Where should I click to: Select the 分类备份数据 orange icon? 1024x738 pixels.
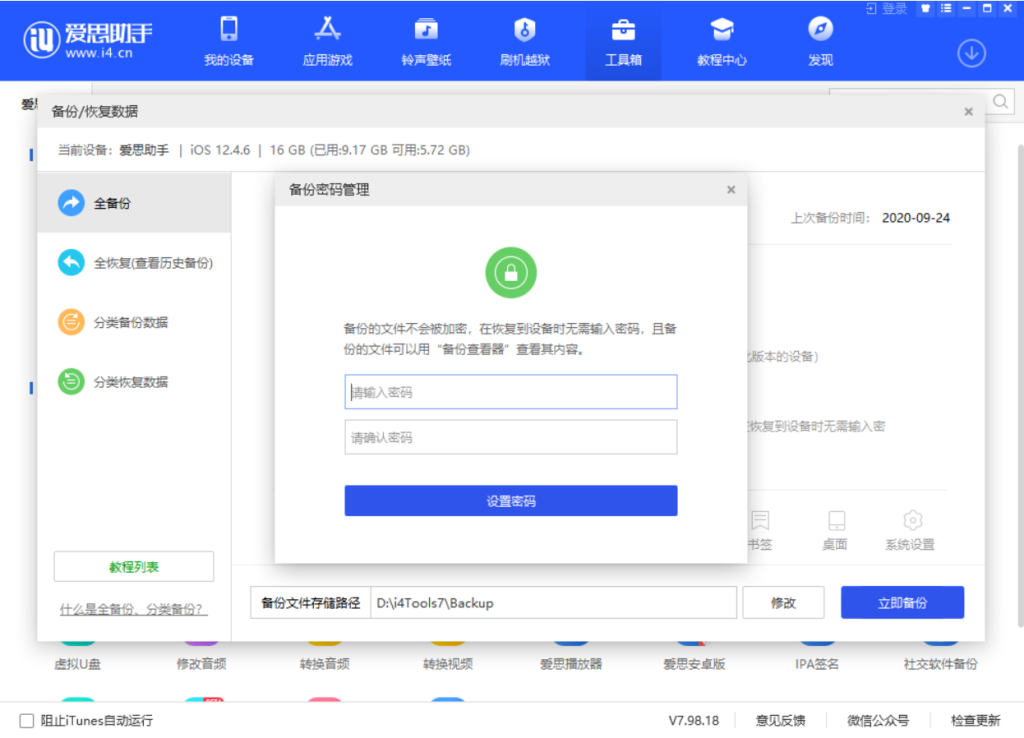71,322
